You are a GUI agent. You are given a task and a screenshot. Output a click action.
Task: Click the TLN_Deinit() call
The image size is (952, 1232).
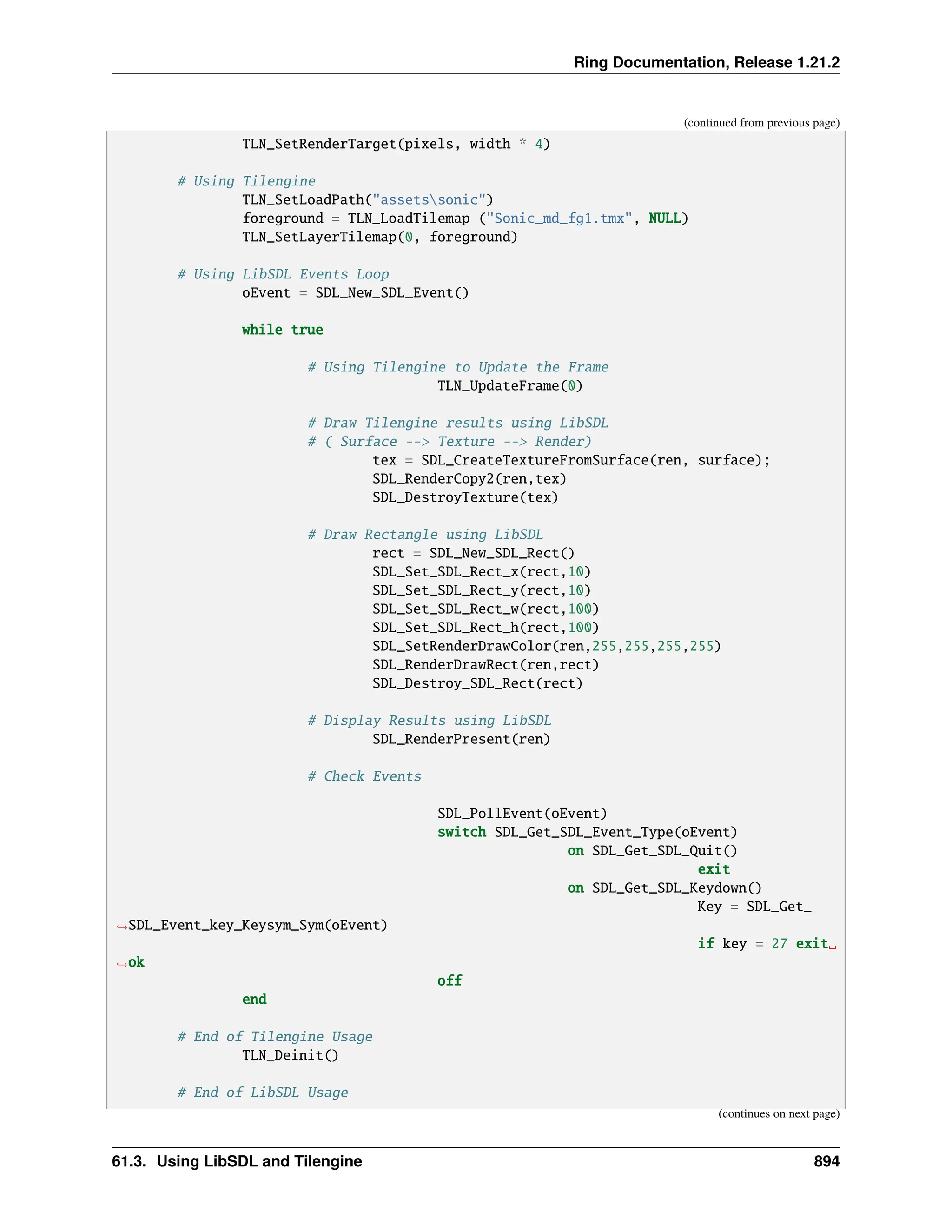[291, 1055]
